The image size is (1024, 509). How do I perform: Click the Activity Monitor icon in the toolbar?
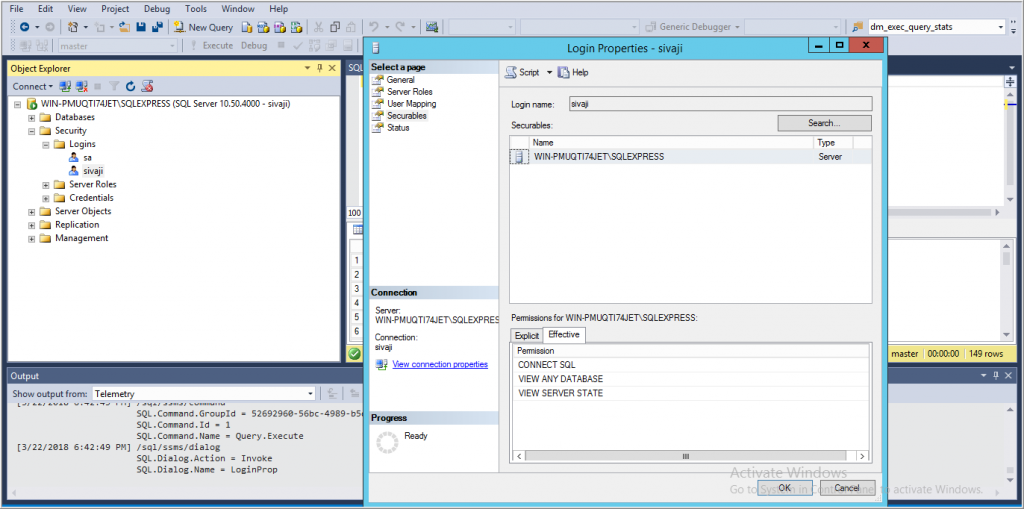[x=432, y=27]
